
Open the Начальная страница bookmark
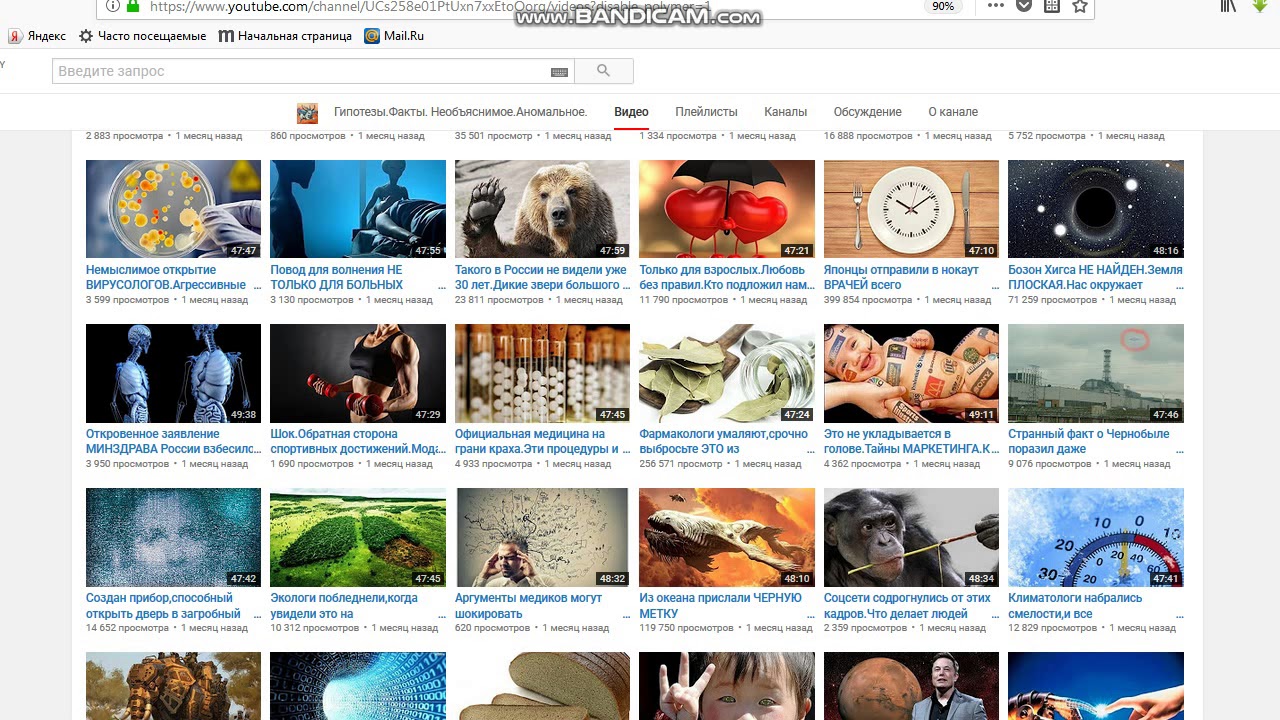pos(285,36)
